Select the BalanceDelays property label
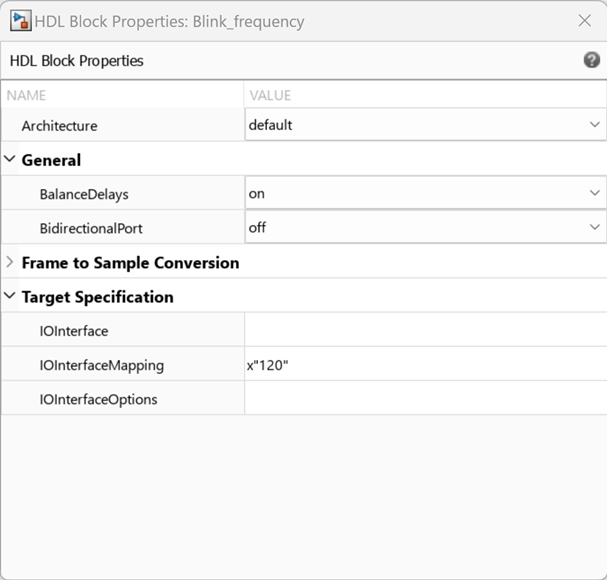 tap(84, 194)
